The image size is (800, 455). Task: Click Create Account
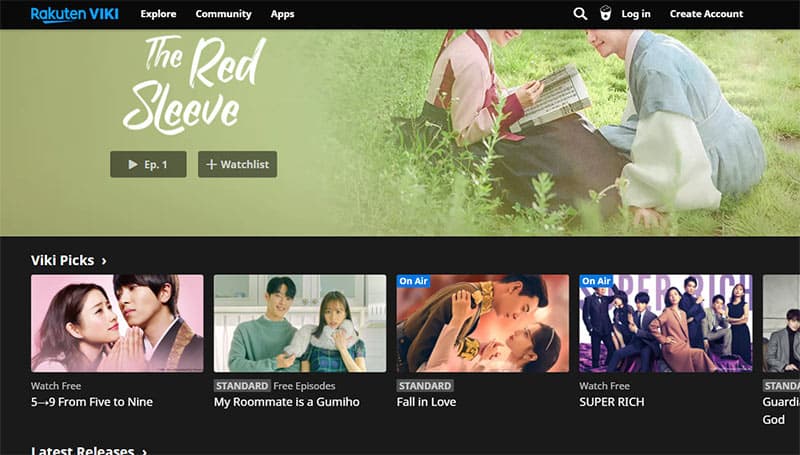click(x=706, y=14)
